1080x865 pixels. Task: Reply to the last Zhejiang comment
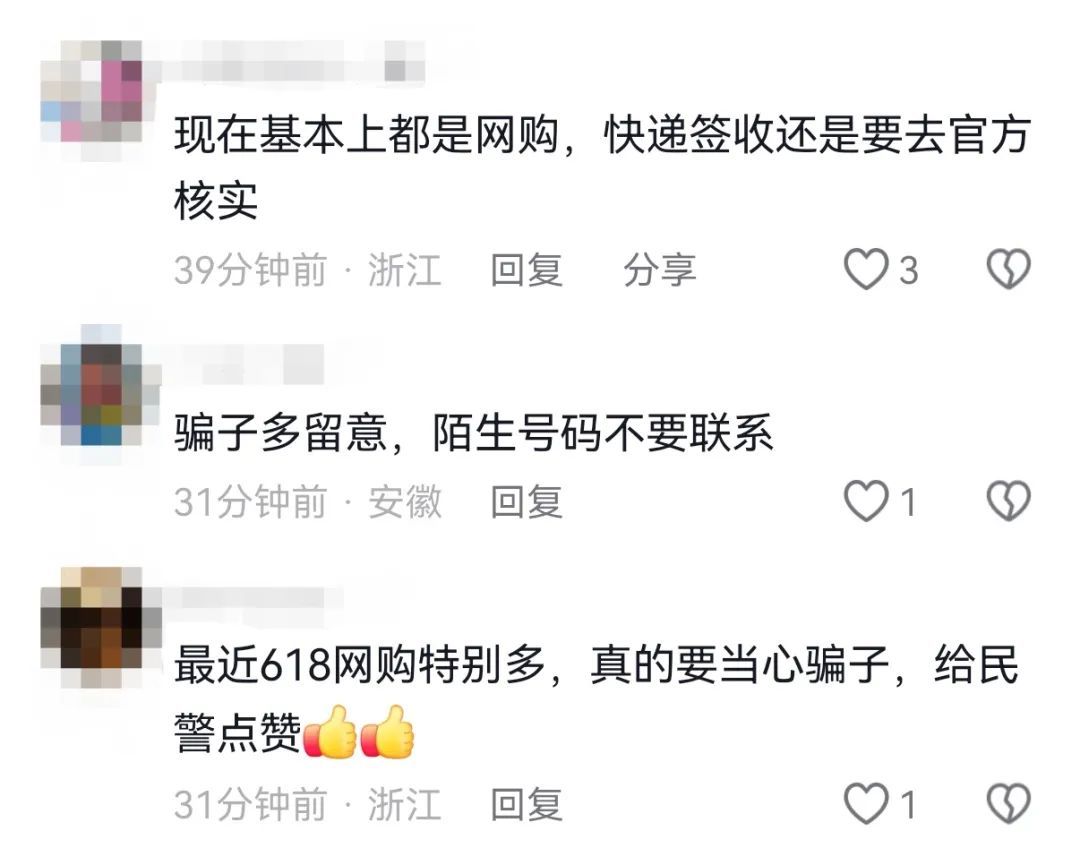tap(526, 804)
